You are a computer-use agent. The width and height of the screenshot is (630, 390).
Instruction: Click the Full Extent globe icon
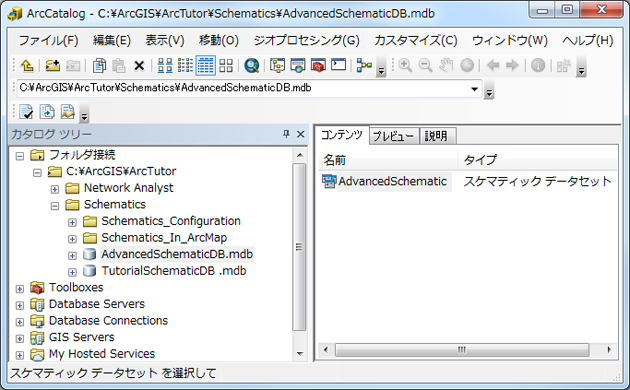point(467,65)
